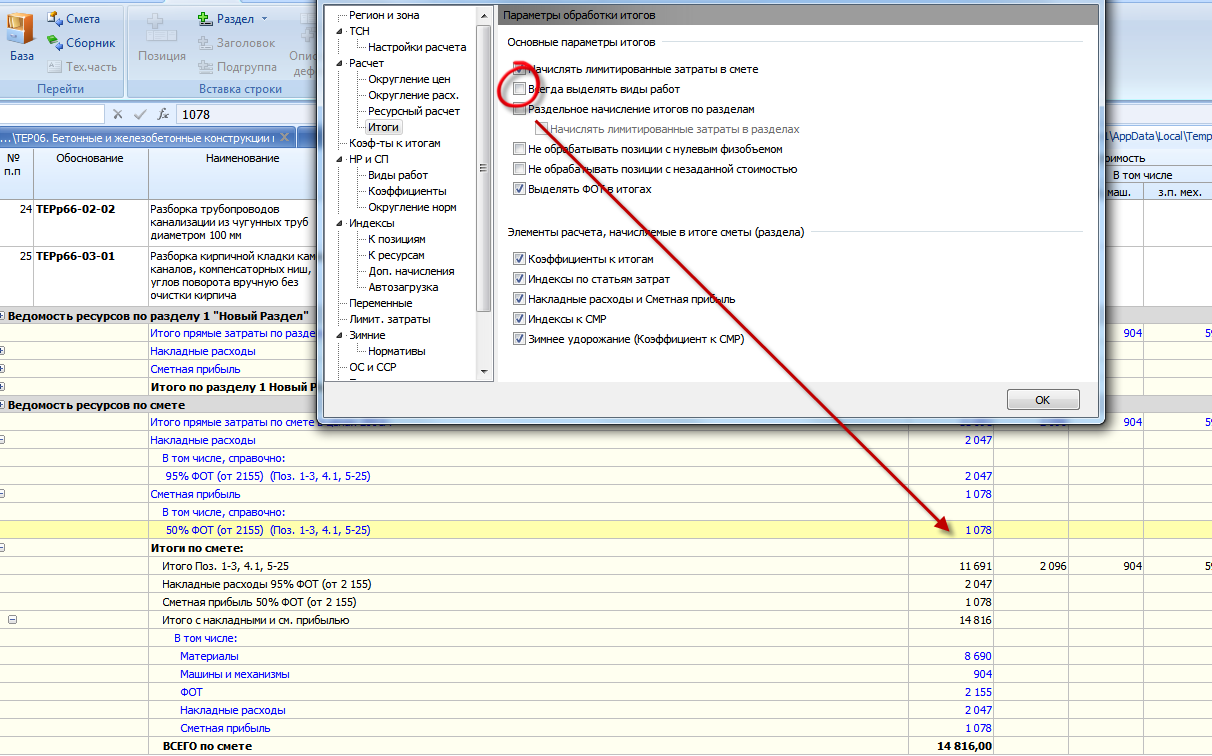Select Настройки расчета in settings tree

pos(417,47)
